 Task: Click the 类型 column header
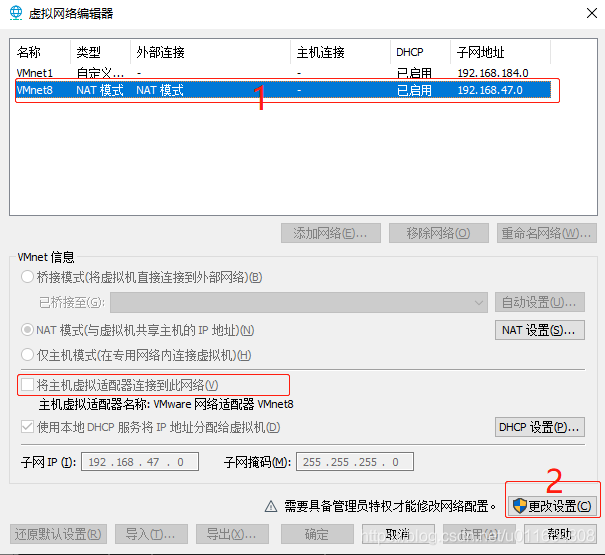[100, 52]
